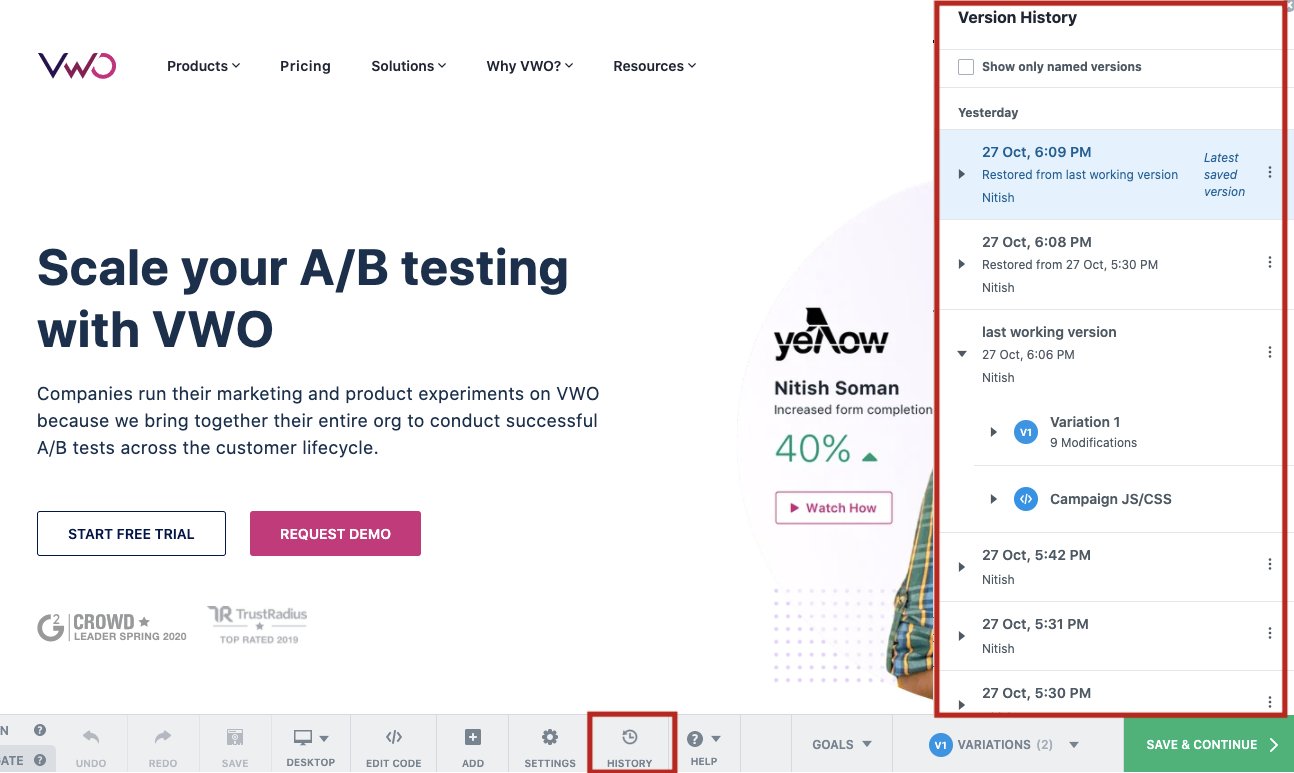Click the Variation 1 V1 badge icon
This screenshot has height=773, width=1294.
pos(1025,432)
